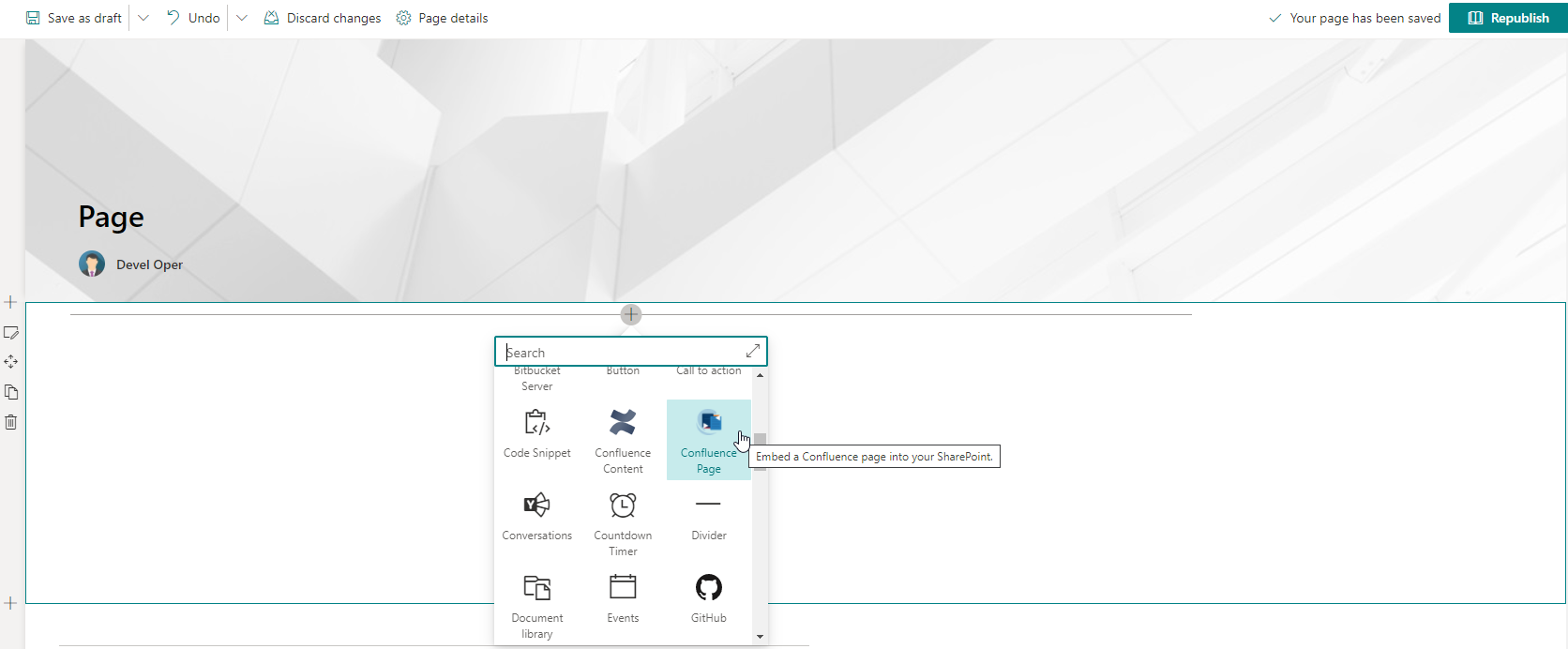
Task: Expand the Undo dropdown arrow
Action: pyautogui.click(x=242, y=18)
